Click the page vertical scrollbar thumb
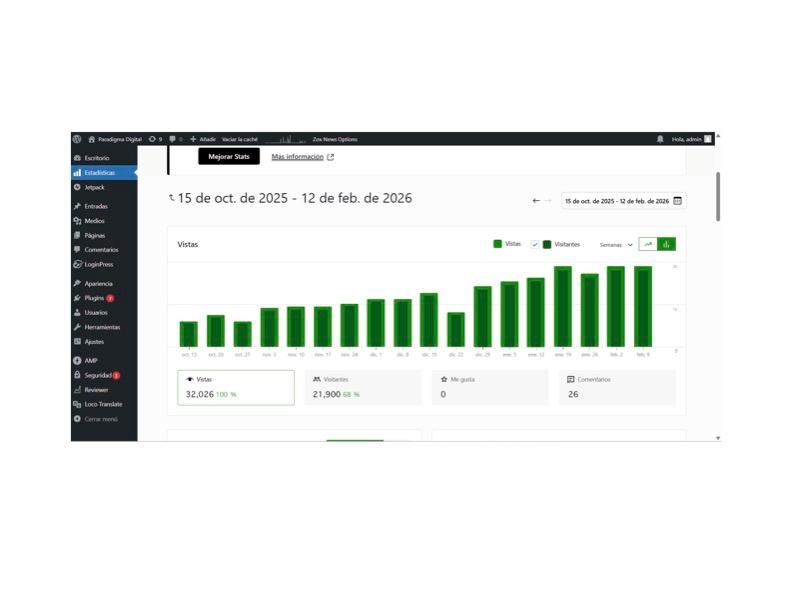The width and height of the screenshot is (792, 612). click(x=718, y=196)
